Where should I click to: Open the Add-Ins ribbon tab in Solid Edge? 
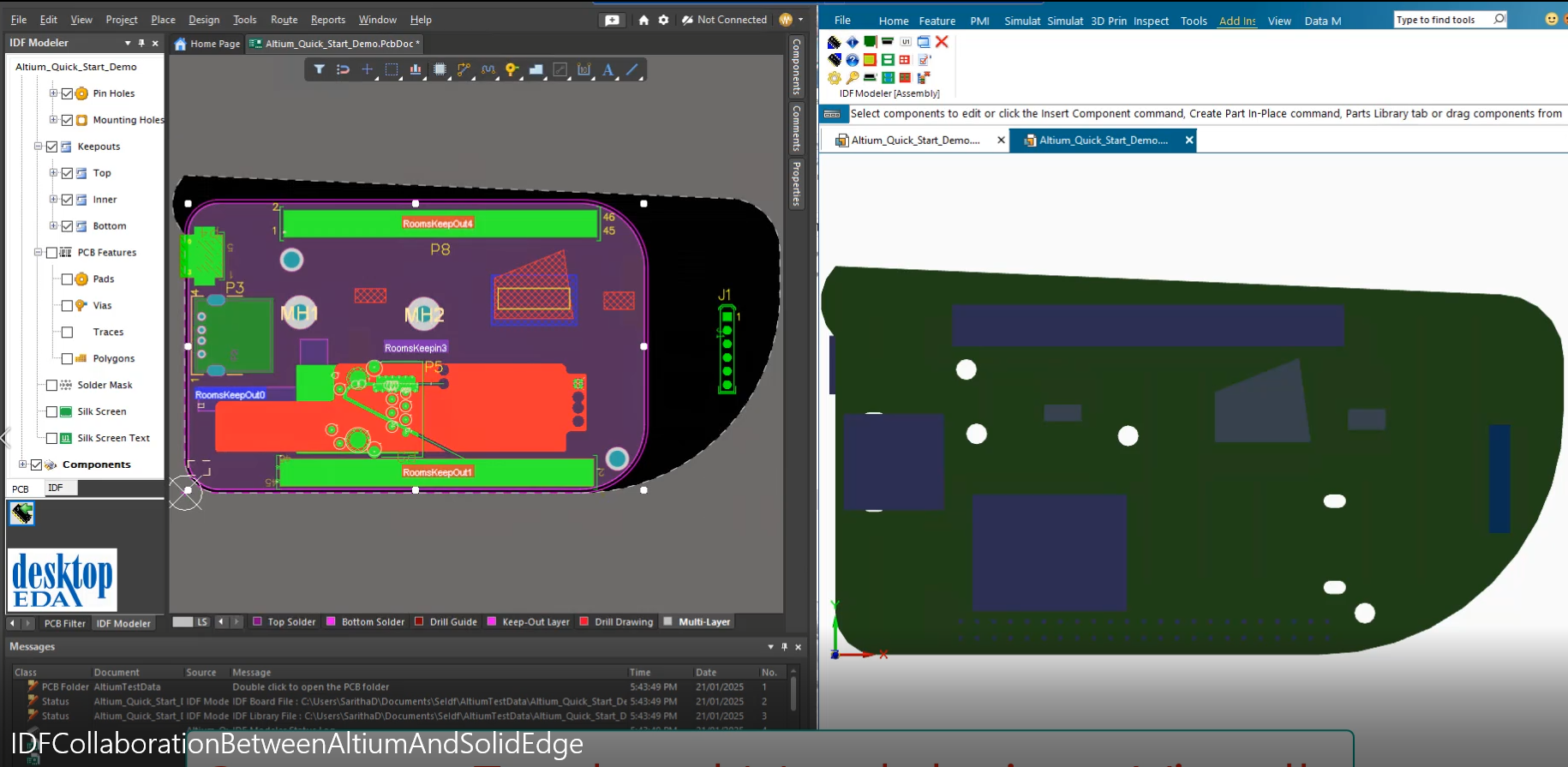pyautogui.click(x=1237, y=21)
